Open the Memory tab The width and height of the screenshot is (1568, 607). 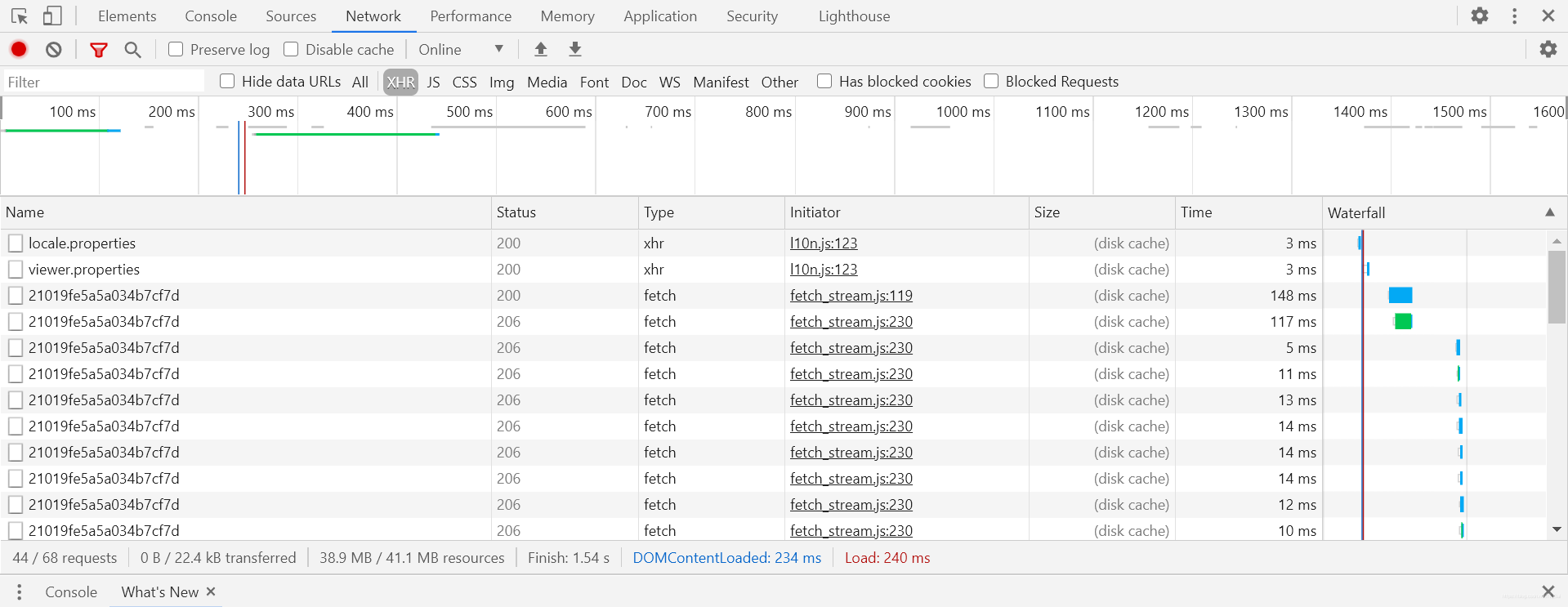(567, 16)
